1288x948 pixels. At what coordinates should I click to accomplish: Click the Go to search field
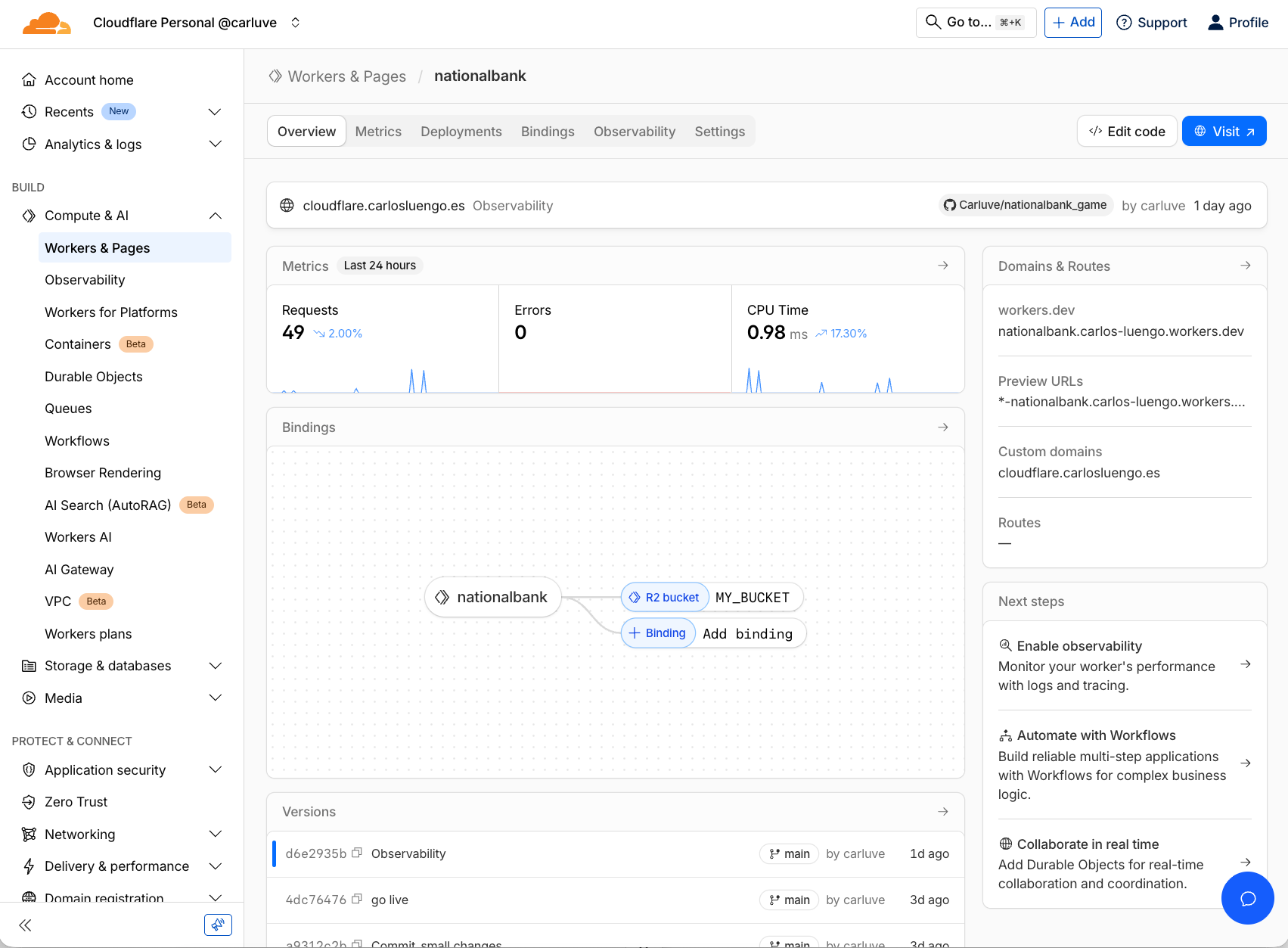[x=976, y=22]
